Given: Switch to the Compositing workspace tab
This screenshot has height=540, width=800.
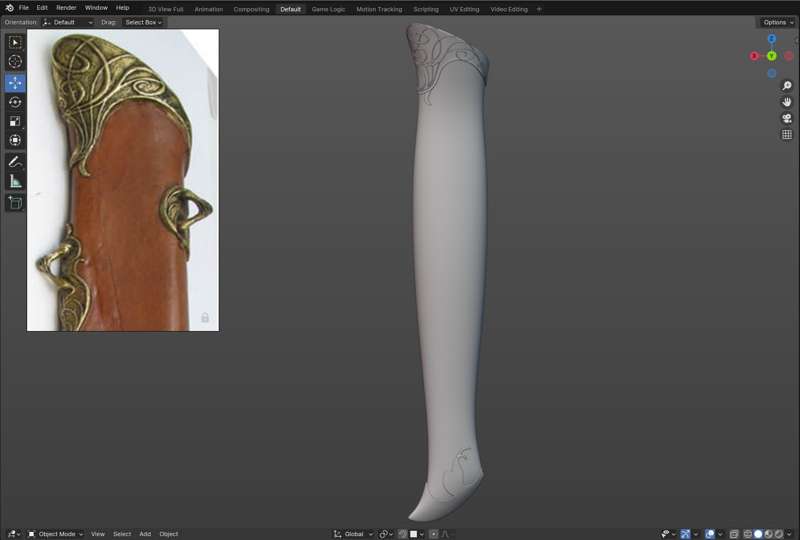Looking at the screenshot, I should [x=251, y=9].
